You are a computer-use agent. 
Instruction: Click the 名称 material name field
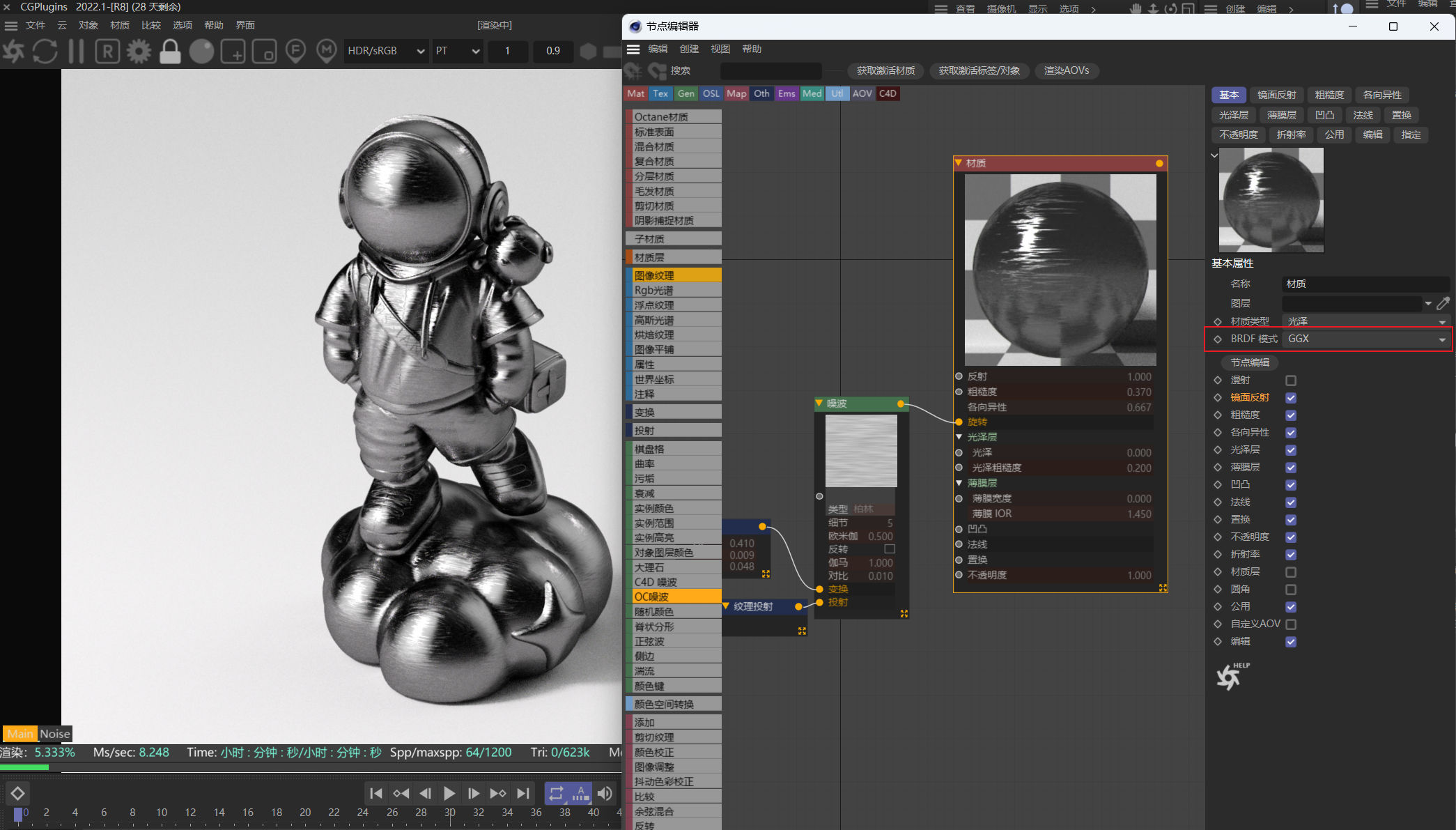[1365, 284]
